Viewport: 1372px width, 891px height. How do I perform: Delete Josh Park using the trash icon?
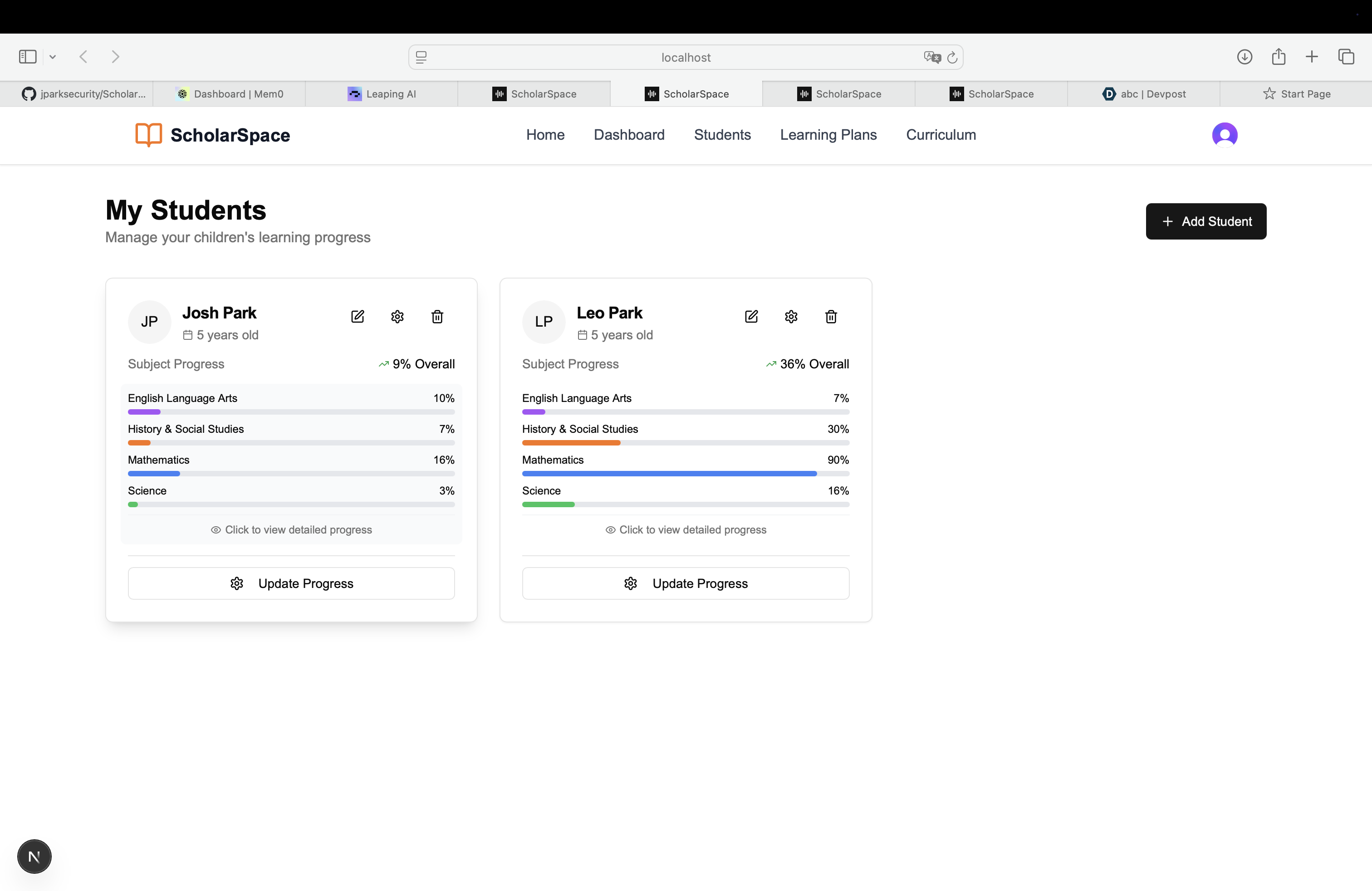click(x=437, y=316)
